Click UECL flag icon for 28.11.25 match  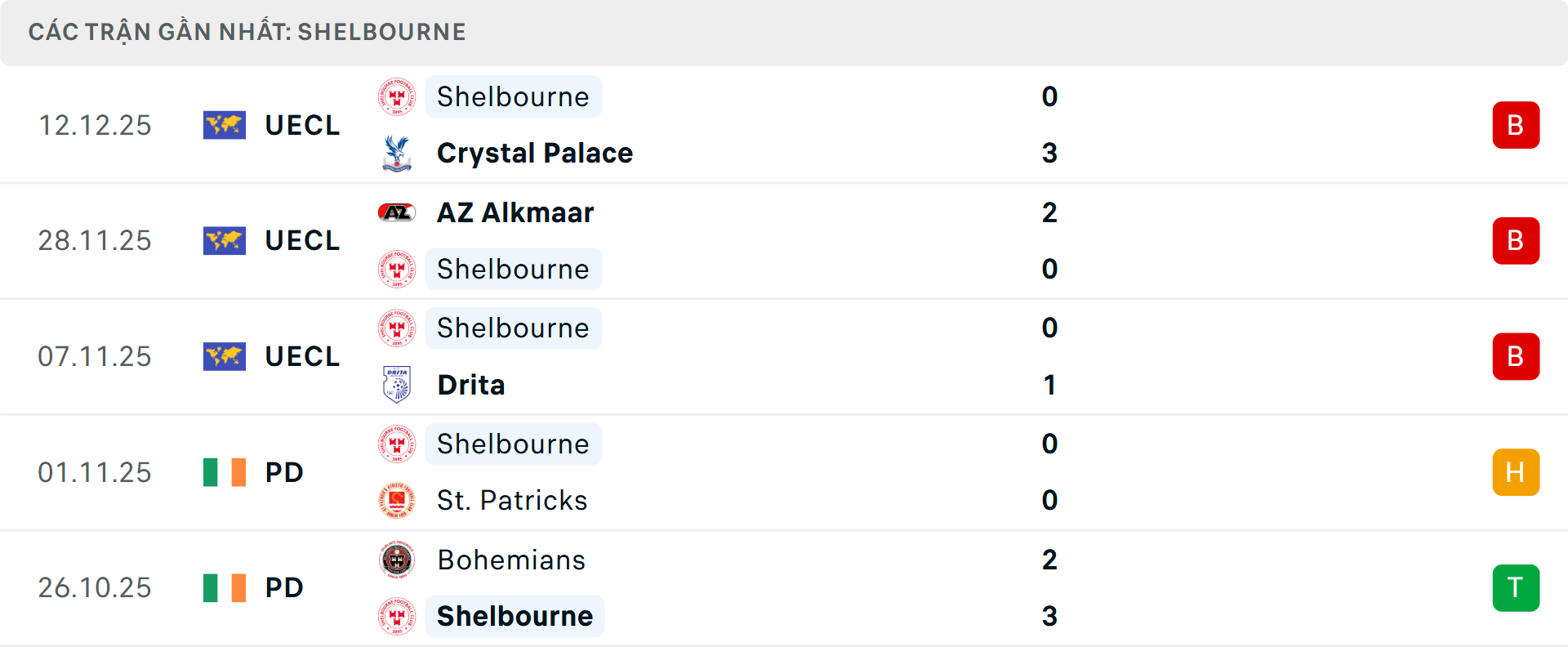(x=225, y=241)
